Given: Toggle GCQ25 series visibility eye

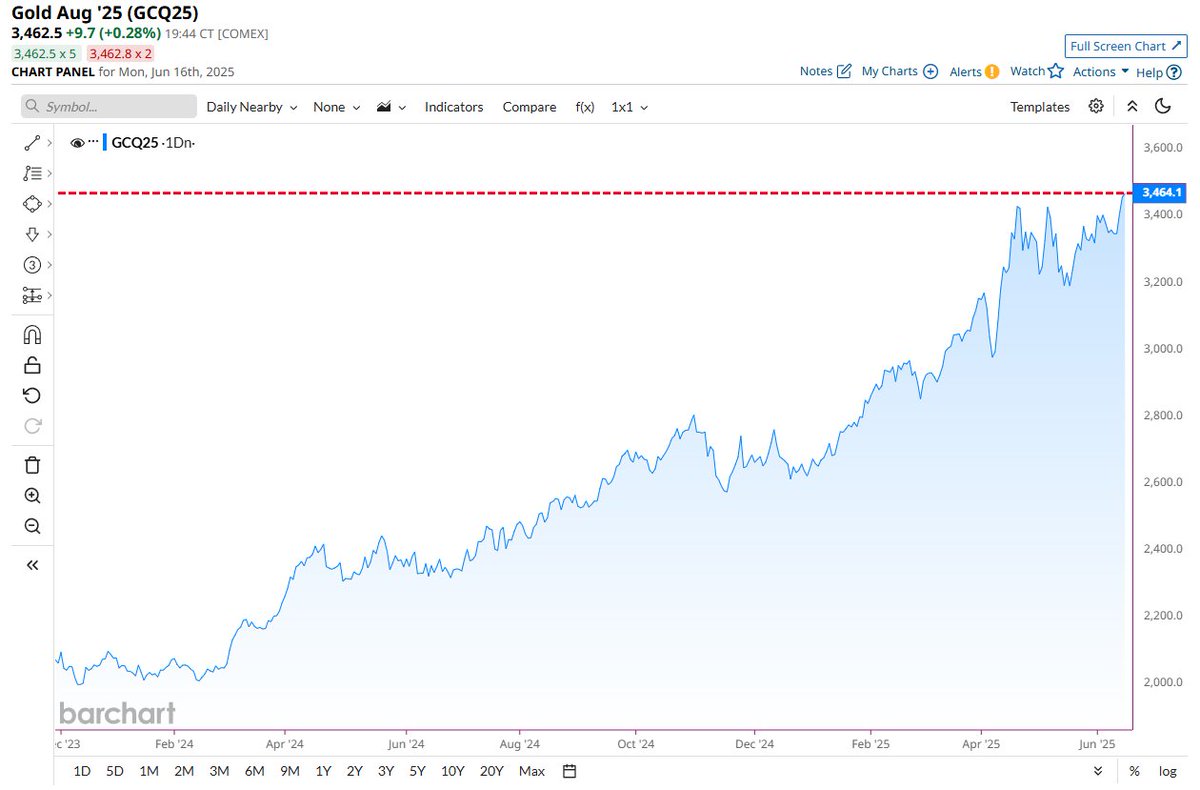Looking at the screenshot, I should tap(77, 143).
